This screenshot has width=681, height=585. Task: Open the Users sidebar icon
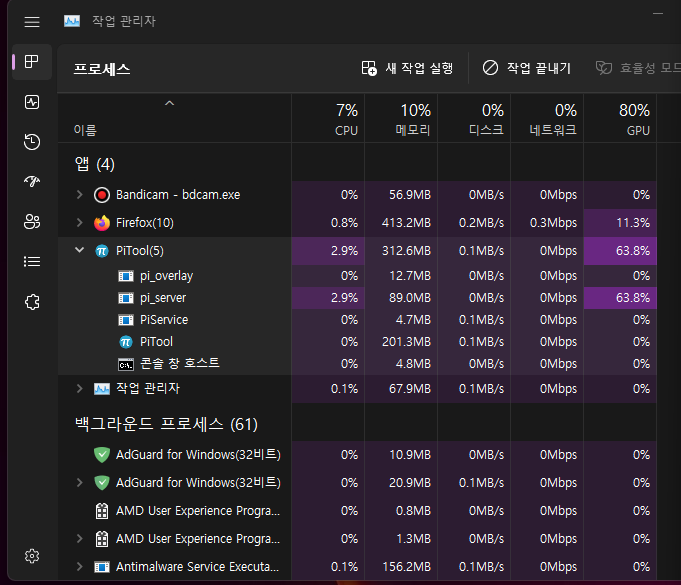[x=32, y=221]
